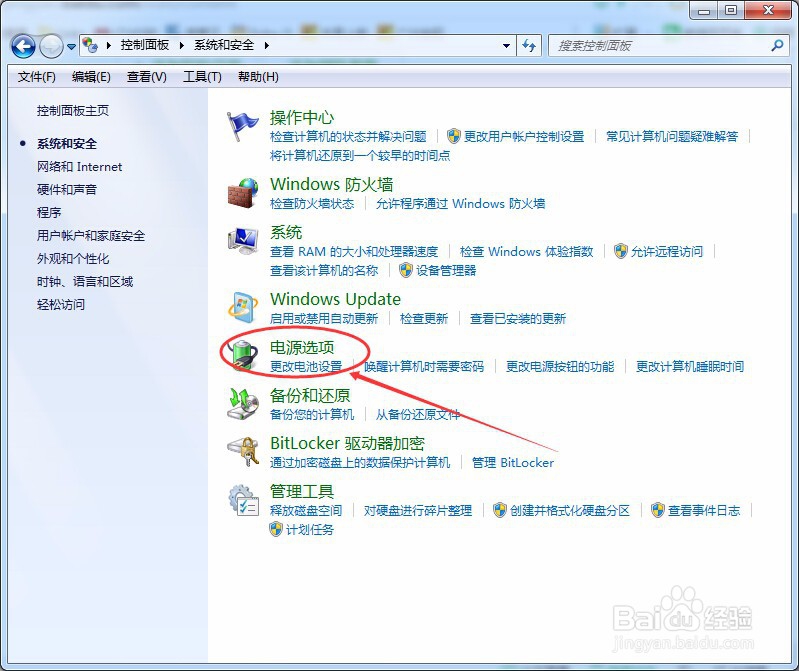The image size is (799, 671).
Task: Open the 查看(V) menu
Action: point(147,77)
